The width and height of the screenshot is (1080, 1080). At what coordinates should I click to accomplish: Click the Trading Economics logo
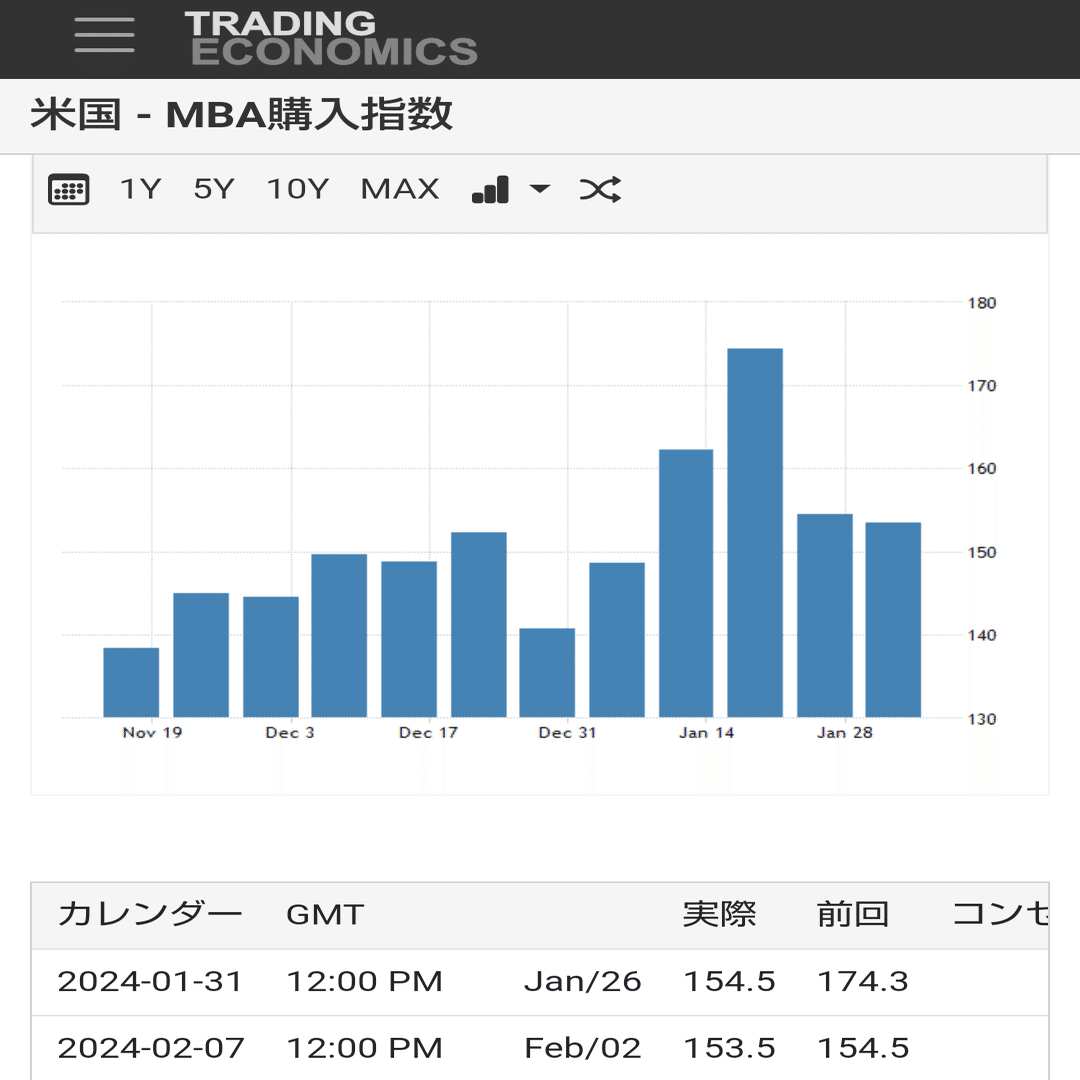point(331,39)
